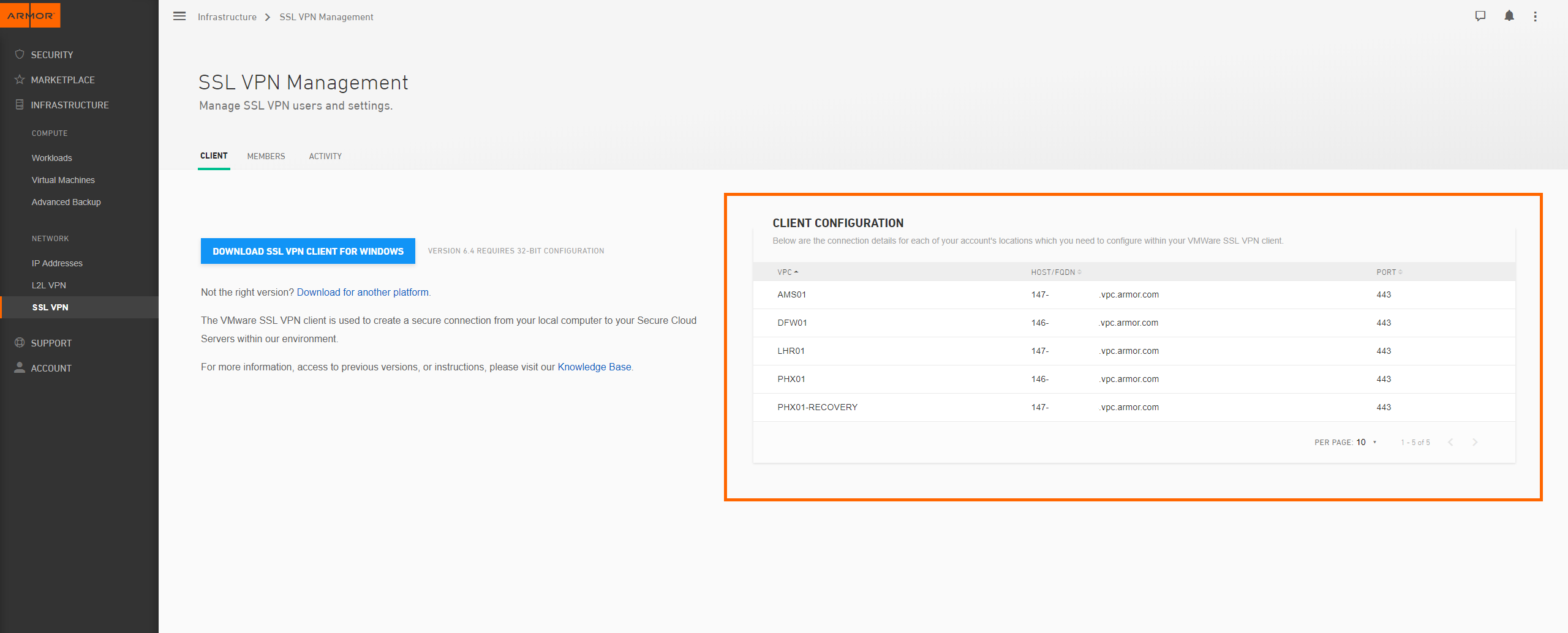
Task: Open the notifications bell
Action: coord(1509,17)
